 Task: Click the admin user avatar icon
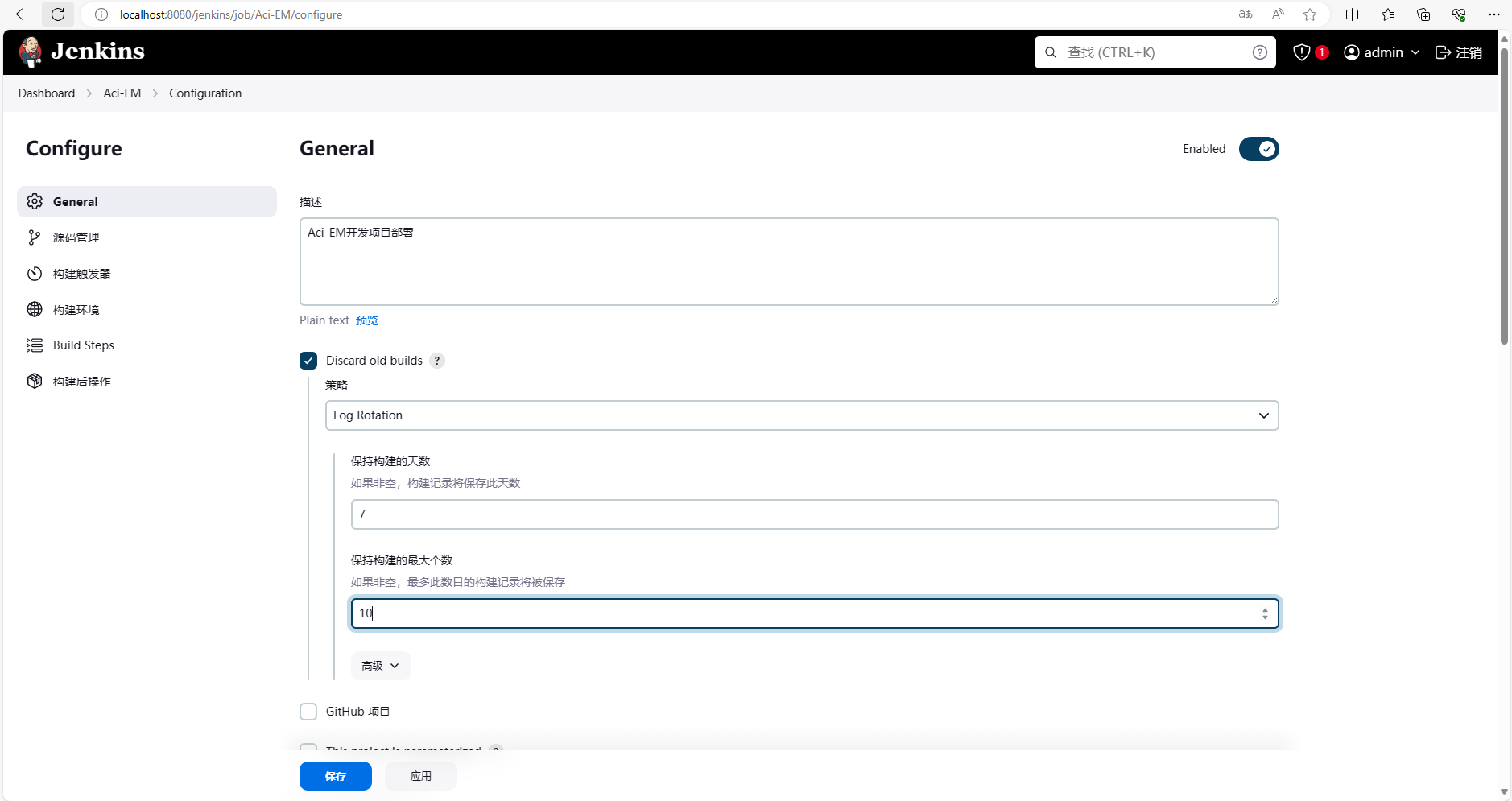[x=1352, y=52]
